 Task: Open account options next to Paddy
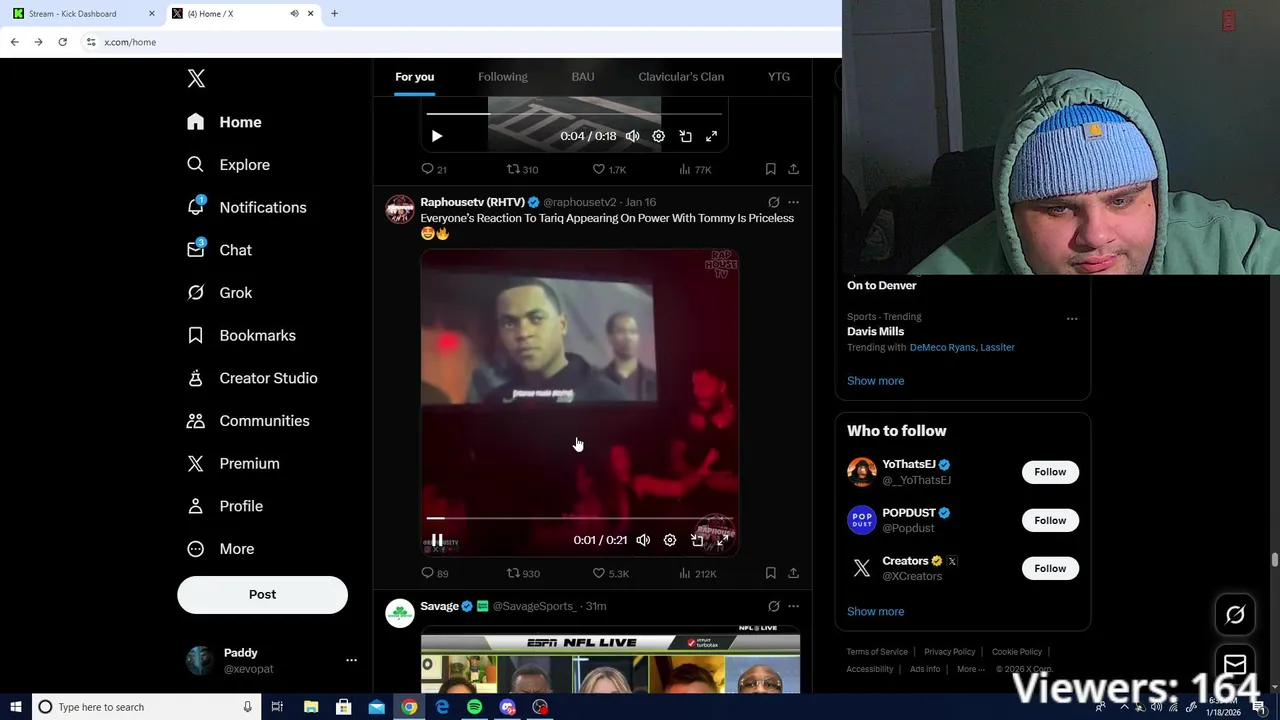[351, 660]
